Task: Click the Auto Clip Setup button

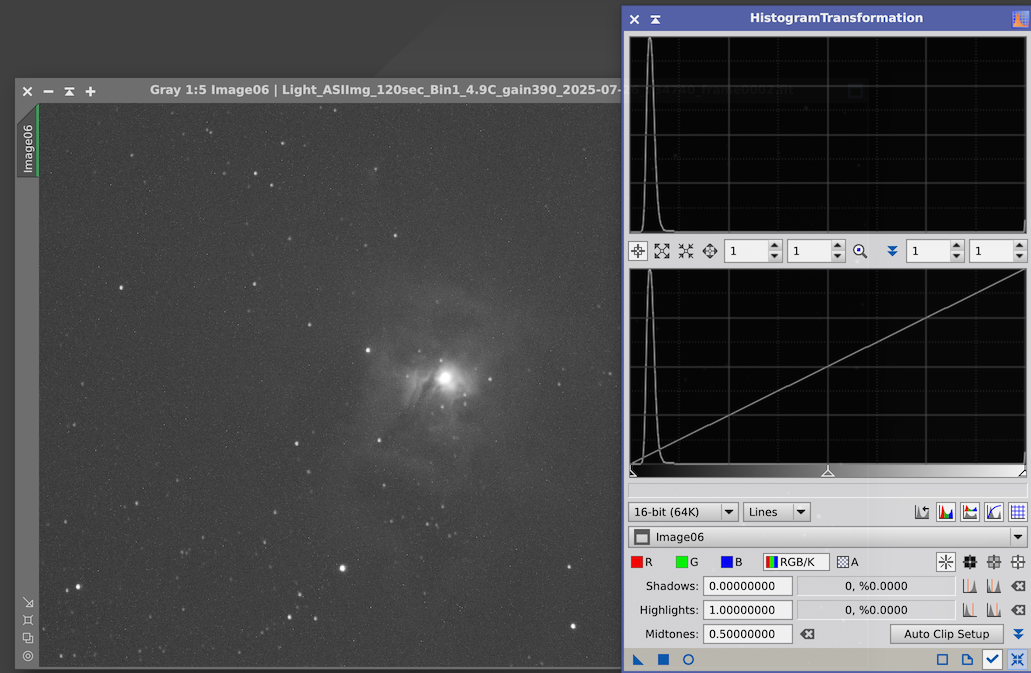Action: coord(946,634)
